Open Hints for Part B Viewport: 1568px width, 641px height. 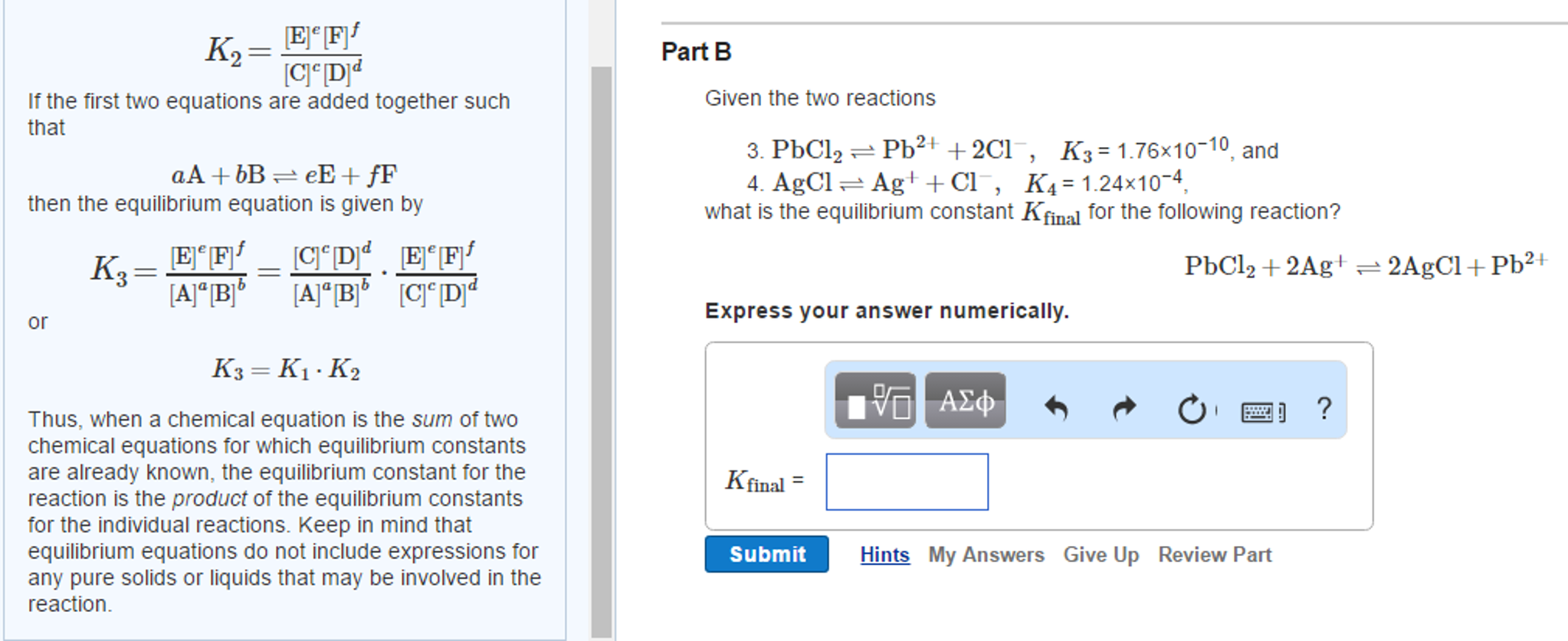click(x=883, y=554)
